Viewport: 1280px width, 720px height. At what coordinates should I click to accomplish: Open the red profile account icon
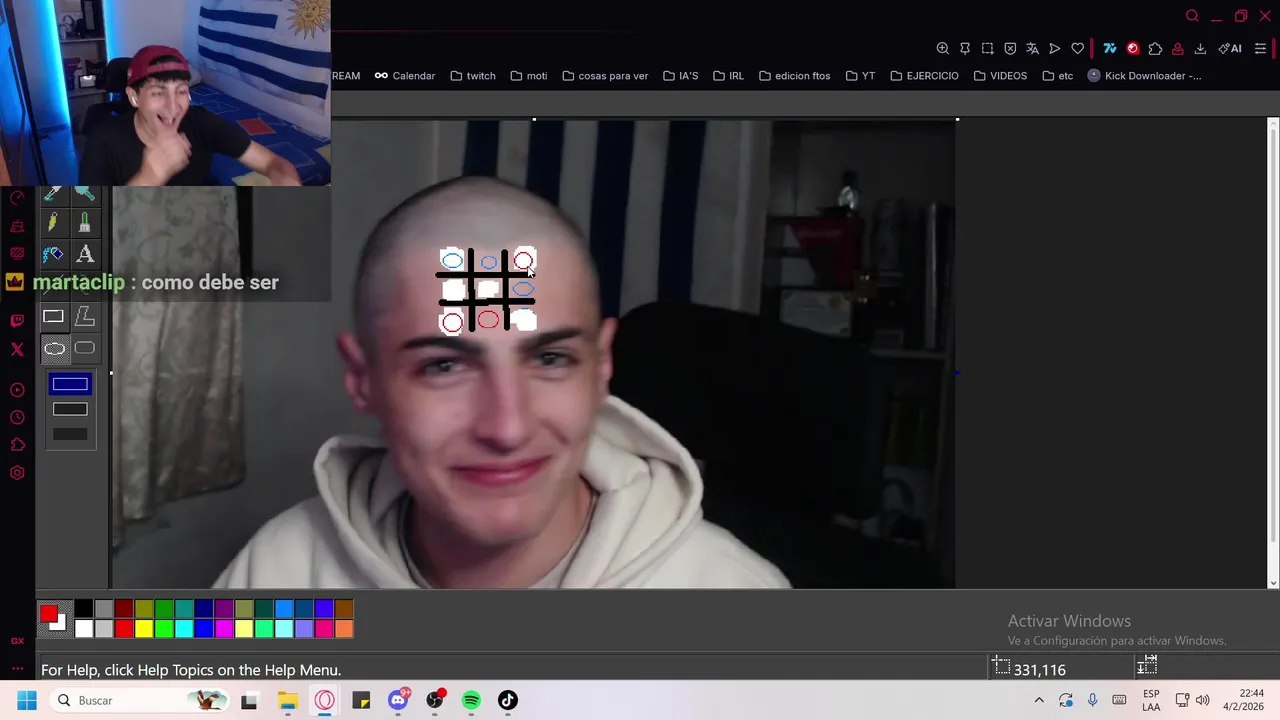pos(1178,48)
